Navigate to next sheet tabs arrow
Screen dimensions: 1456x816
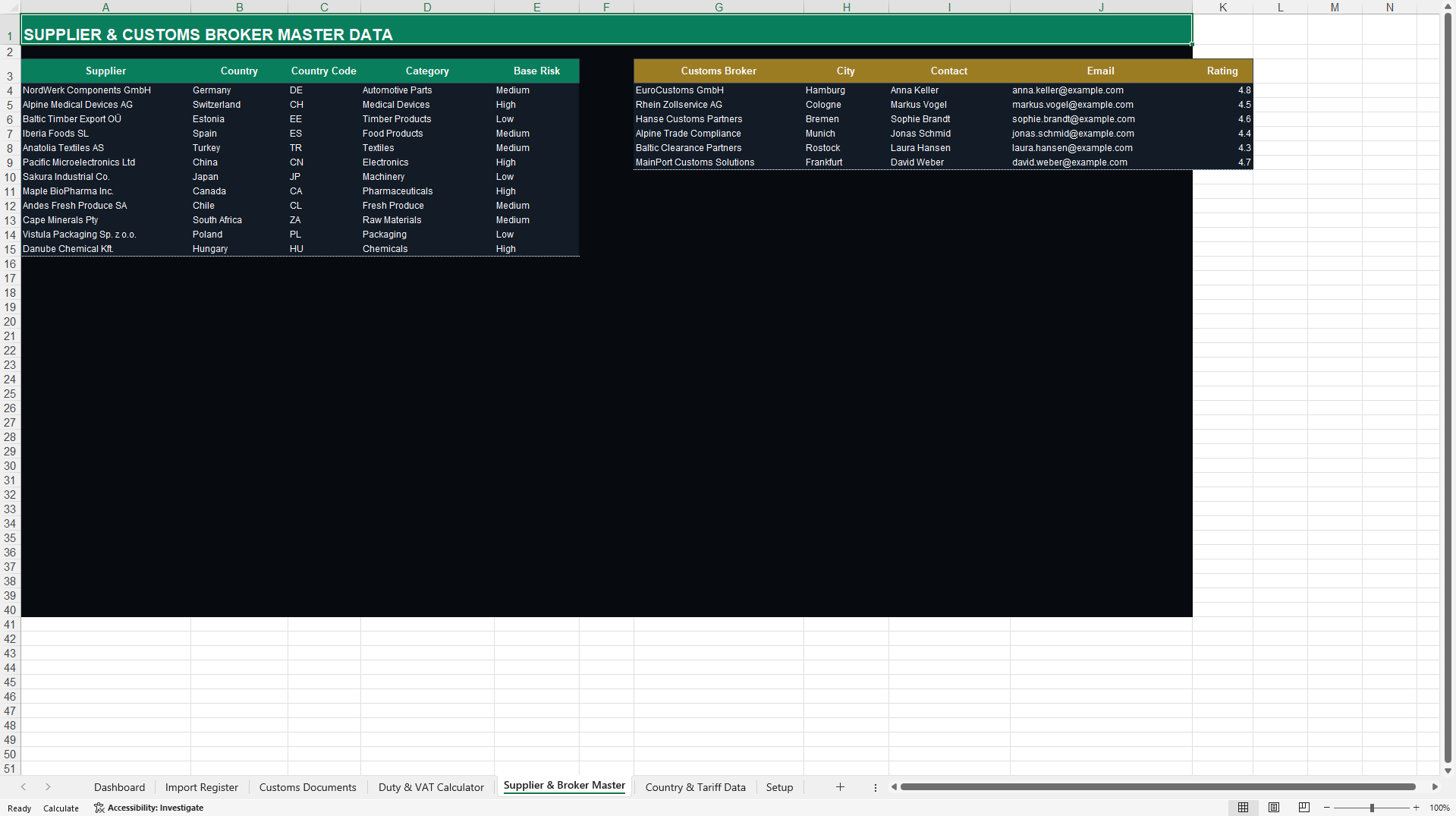(48, 787)
